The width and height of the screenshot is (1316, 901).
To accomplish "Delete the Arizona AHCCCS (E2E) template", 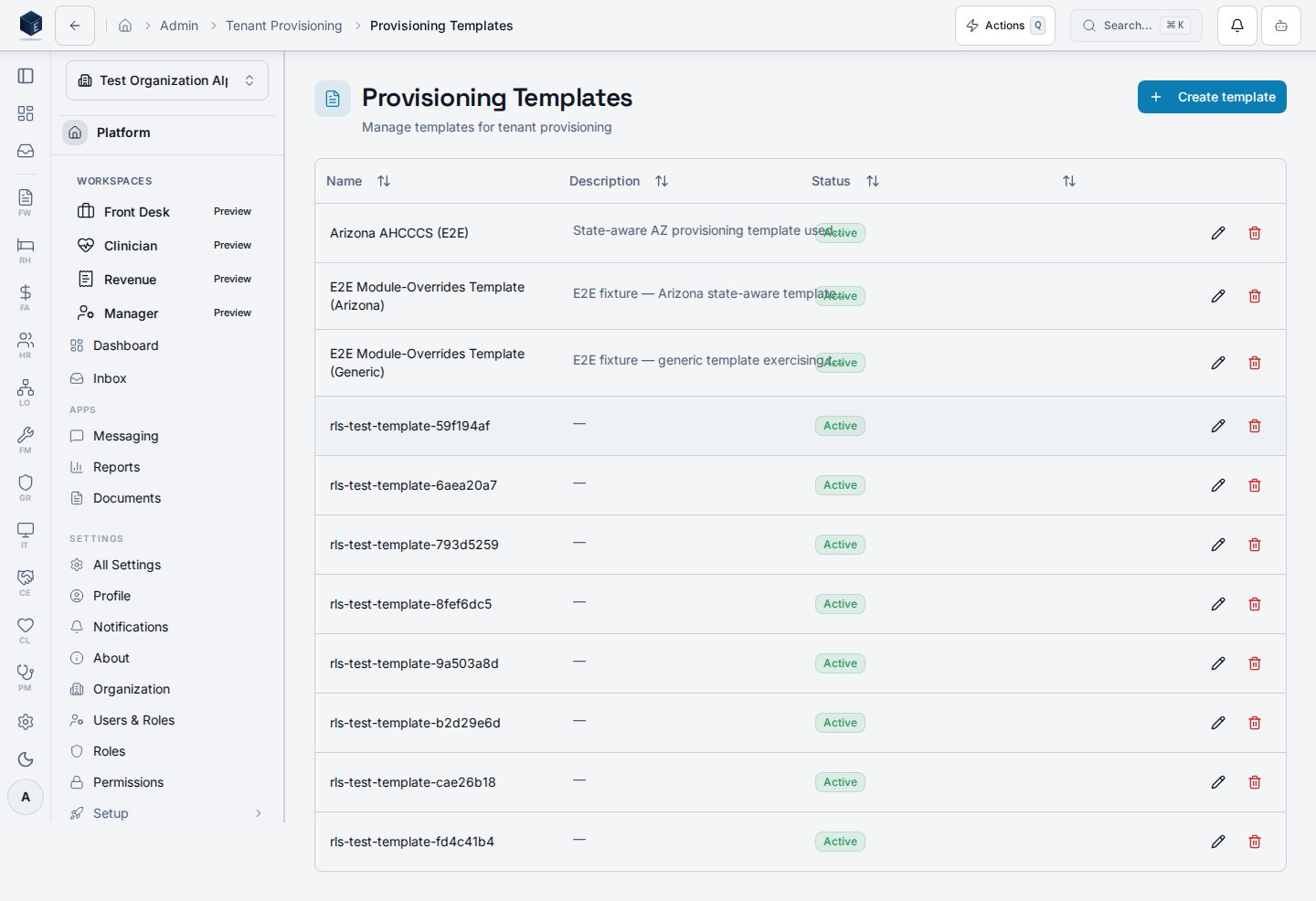I will (1255, 233).
